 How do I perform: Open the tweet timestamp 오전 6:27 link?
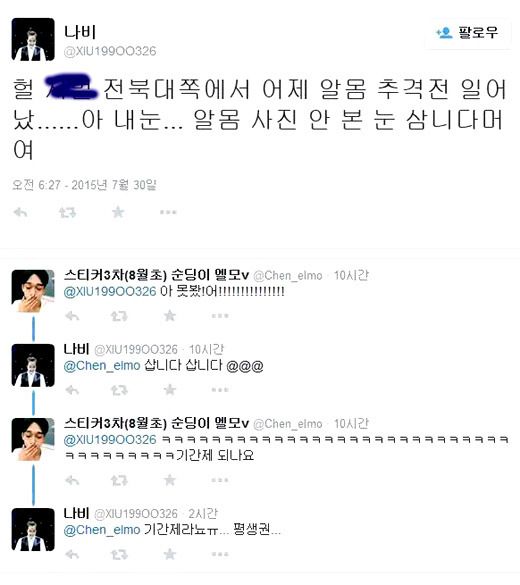pos(84,185)
